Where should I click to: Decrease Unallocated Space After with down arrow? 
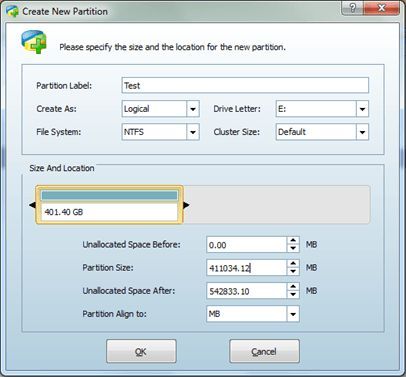click(x=293, y=295)
